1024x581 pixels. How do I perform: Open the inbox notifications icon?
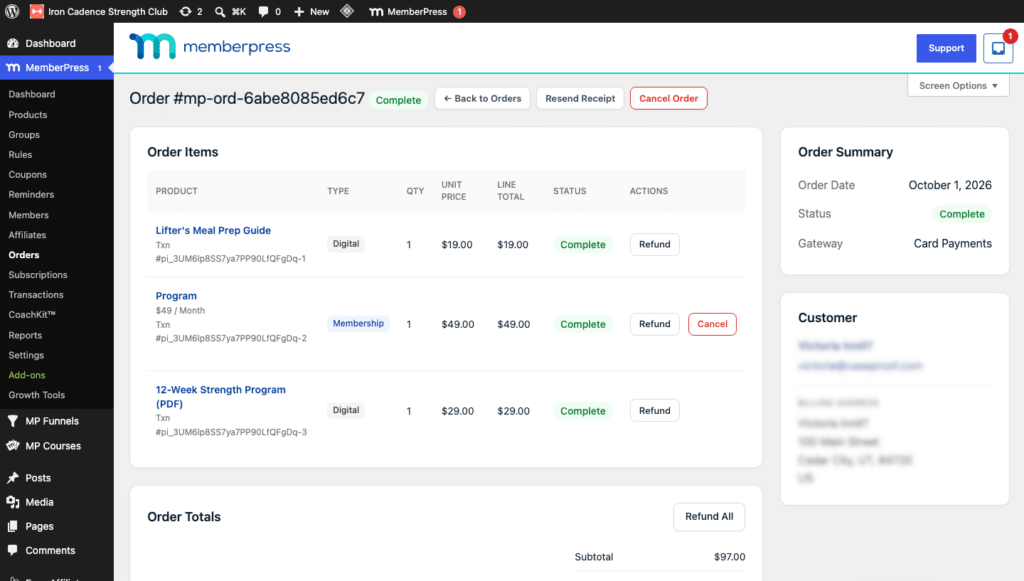(x=998, y=48)
